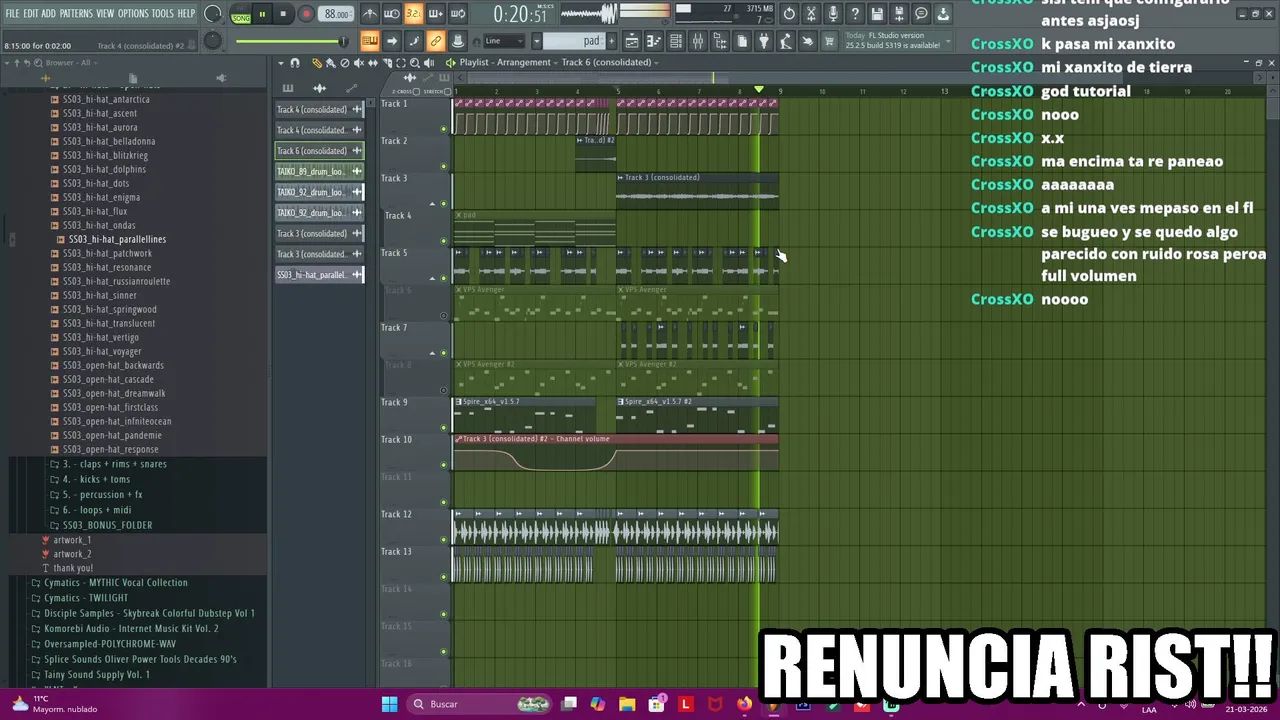Screen dimensions: 1280x720
Task: Open the Line snap dropdown
Action: click(x=505, y=41)
